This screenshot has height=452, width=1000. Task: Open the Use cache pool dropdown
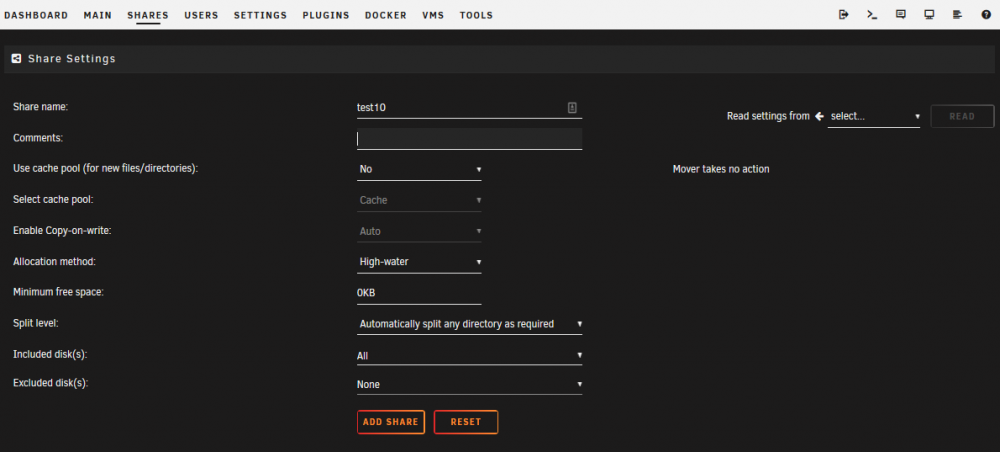tap(419, 170)
